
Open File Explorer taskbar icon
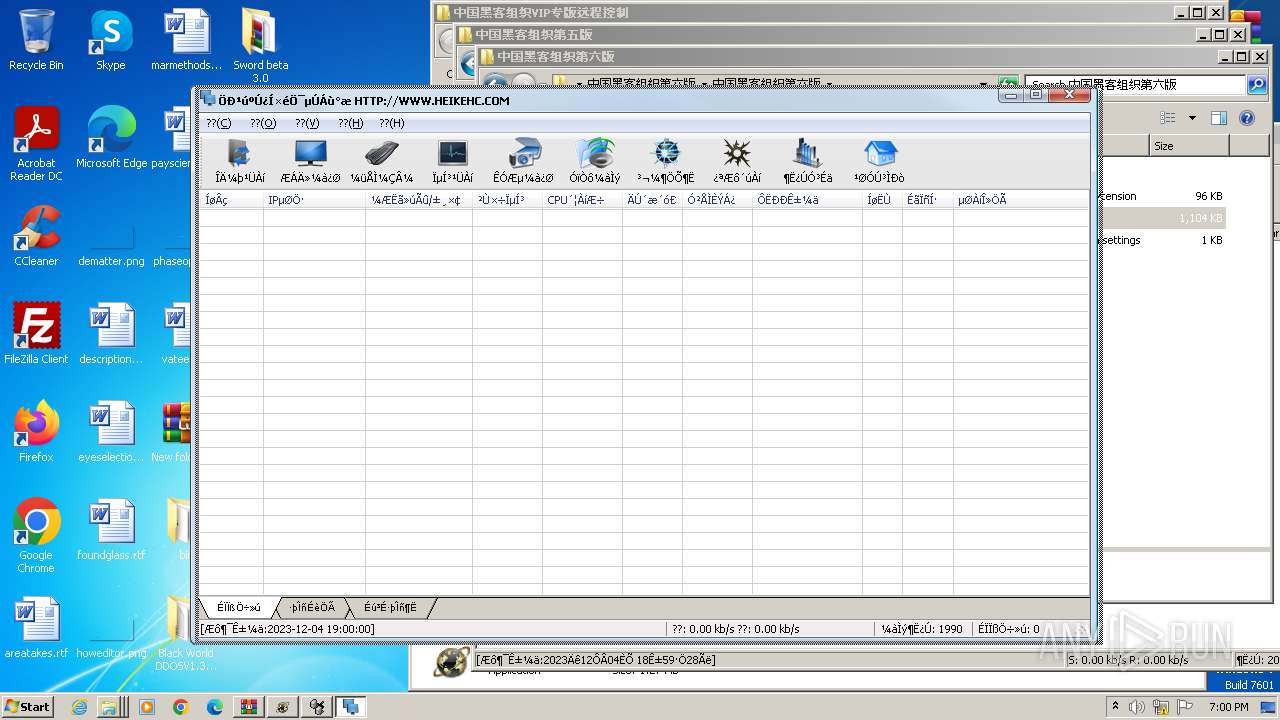pos(111,707)
